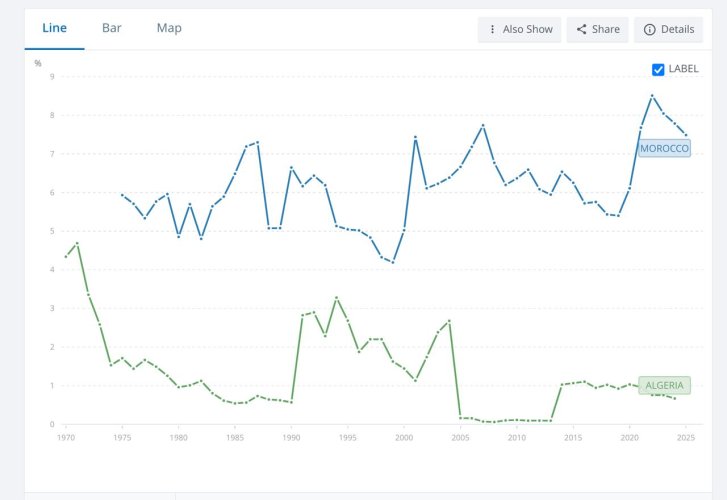Click the share icon
Viewport: 727px width, 500px height.
[x=581, y=29]
